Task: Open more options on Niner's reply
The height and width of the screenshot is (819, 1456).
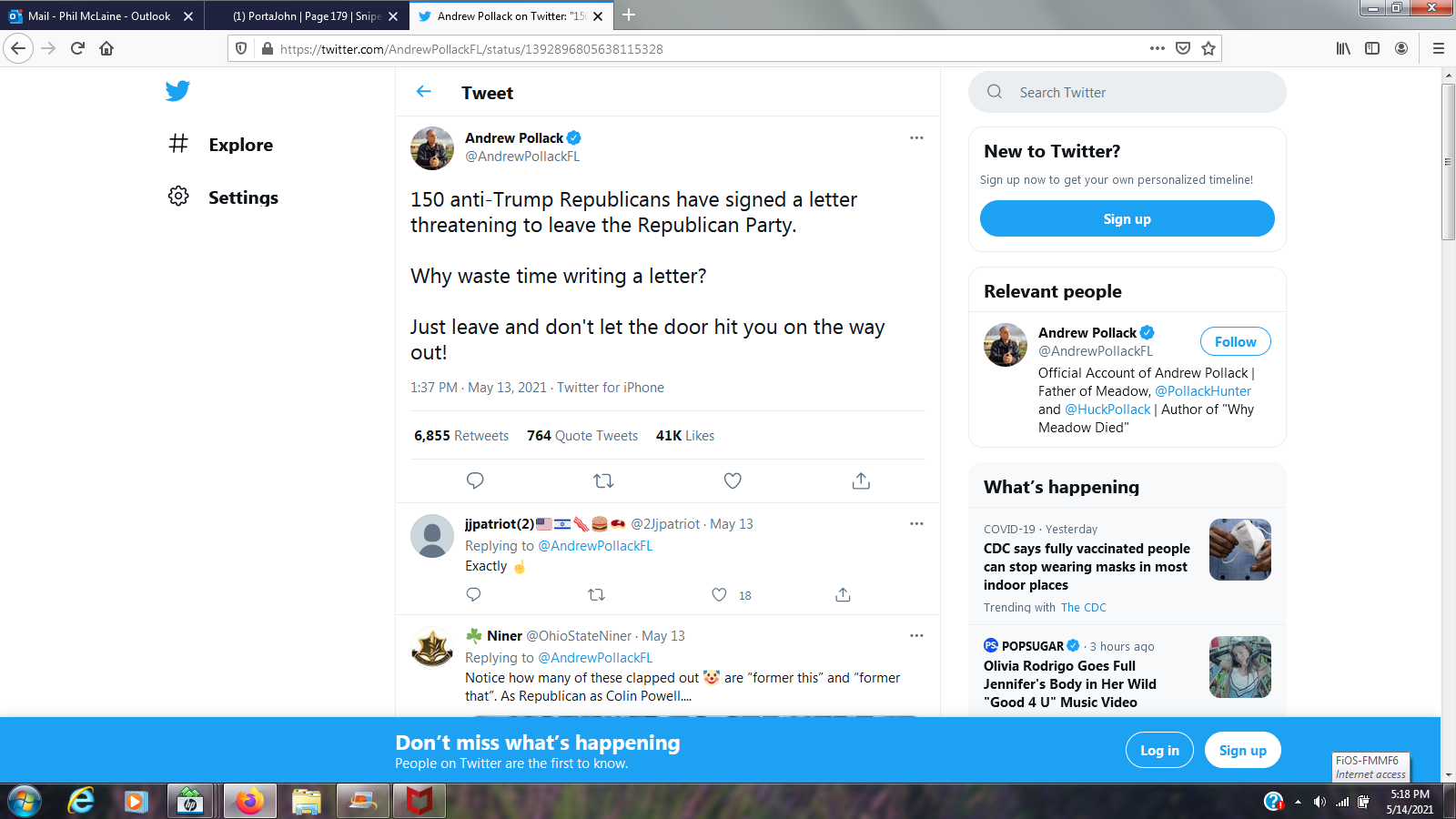Action: coord(916,636)
